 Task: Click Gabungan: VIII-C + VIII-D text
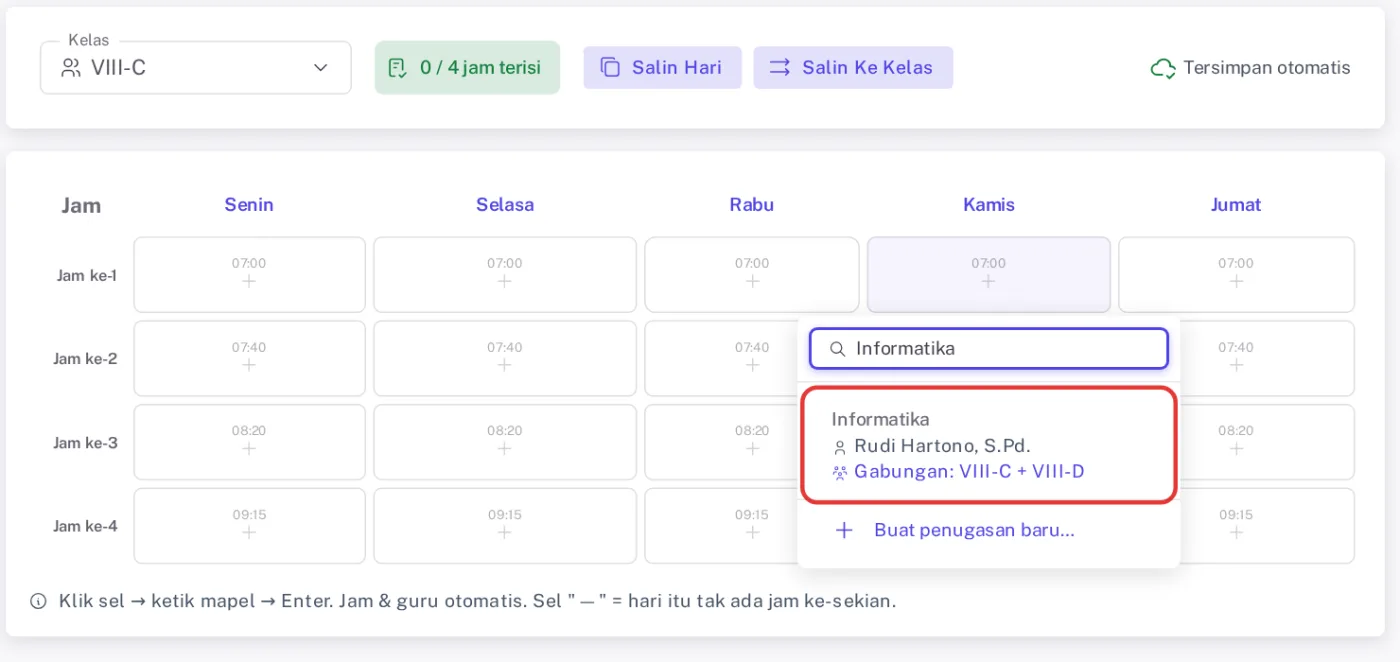969,472
